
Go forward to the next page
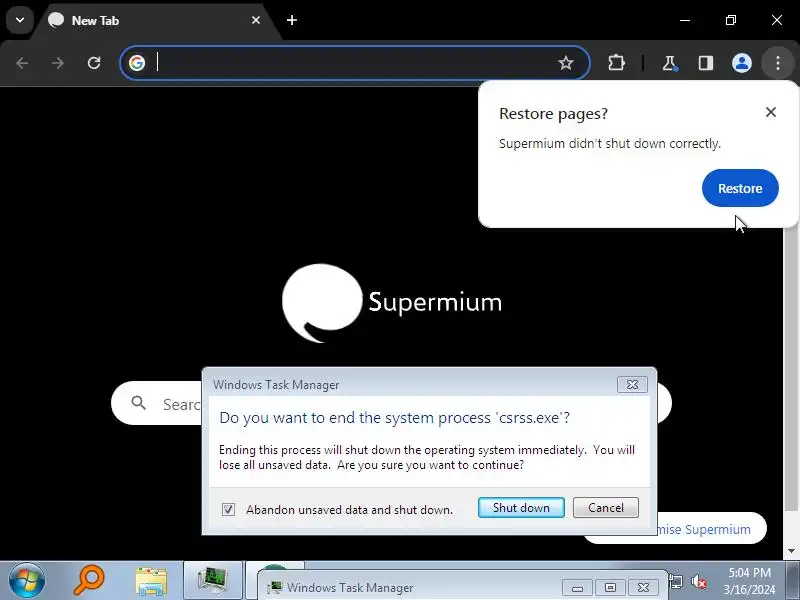click(x=58, y=63)
